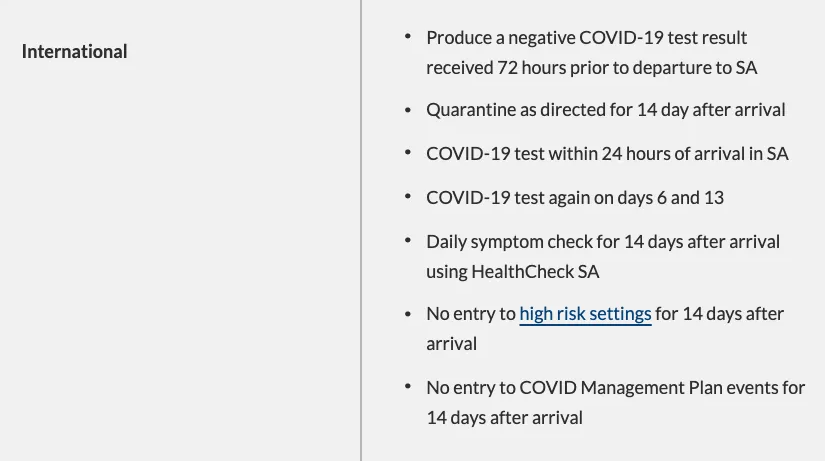The image size is (825, 461).
Task: Select the Quarantine as directed for 14 day item
Action: 606,110
